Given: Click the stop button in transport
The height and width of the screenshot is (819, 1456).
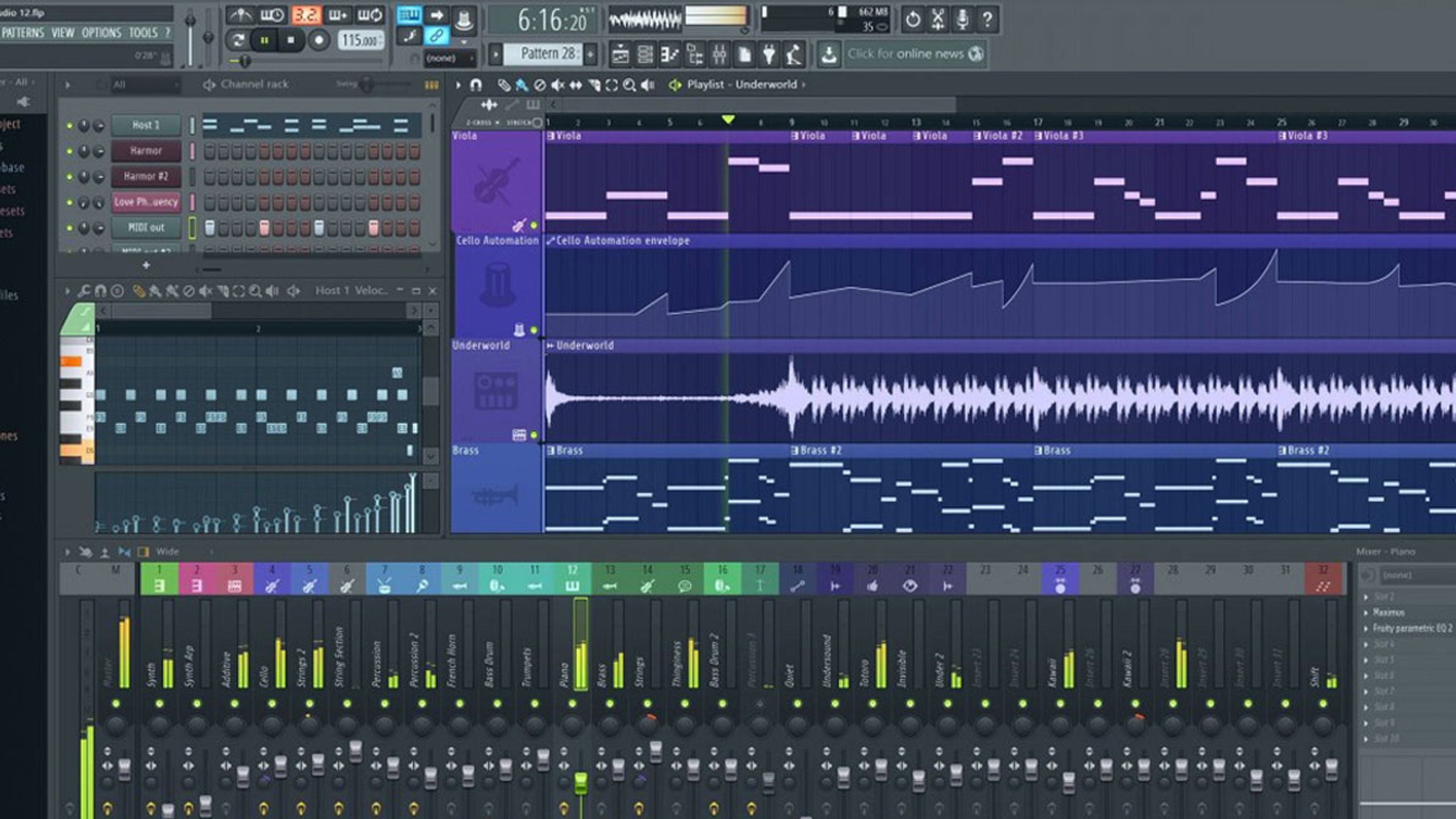Looking at the screenshot, I should pos(291,40).
